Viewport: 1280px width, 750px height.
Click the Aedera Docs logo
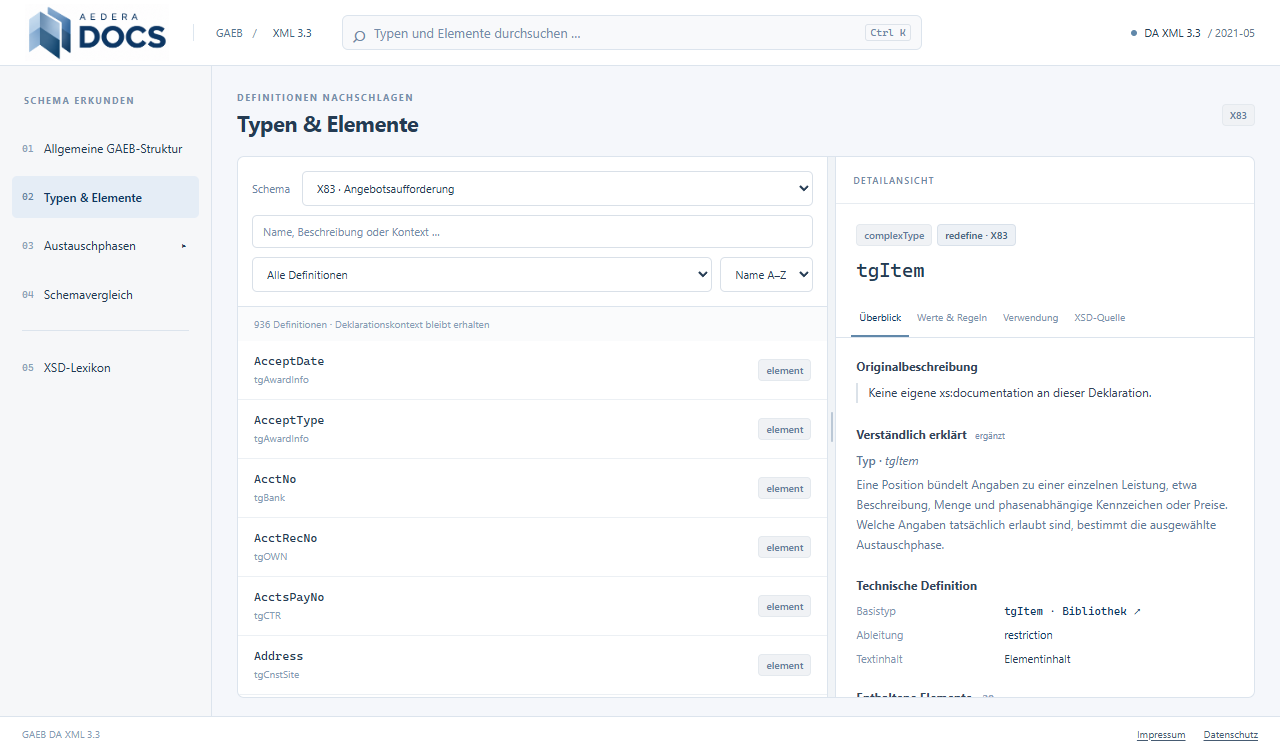(97, 33)
